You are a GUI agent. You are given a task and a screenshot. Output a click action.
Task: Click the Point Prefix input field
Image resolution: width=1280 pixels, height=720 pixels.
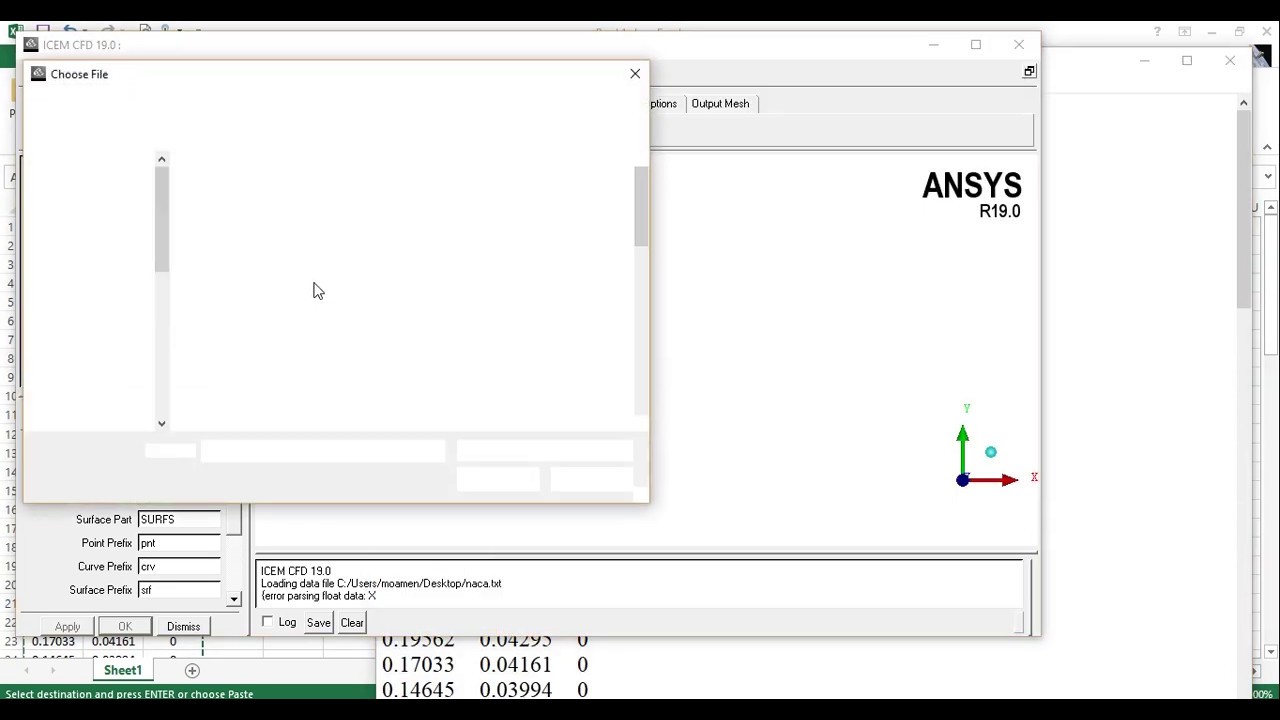(x=179, y=543)
